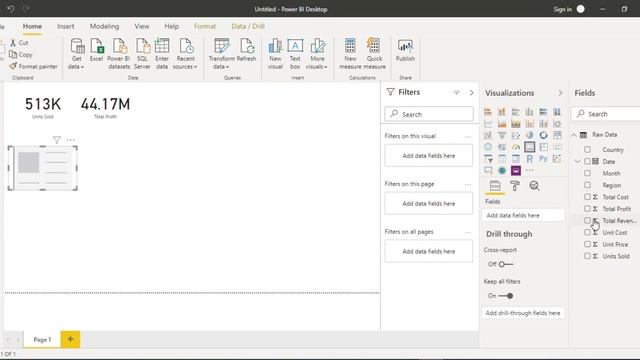Switch to the Format ribbon tab

[205, 26]
